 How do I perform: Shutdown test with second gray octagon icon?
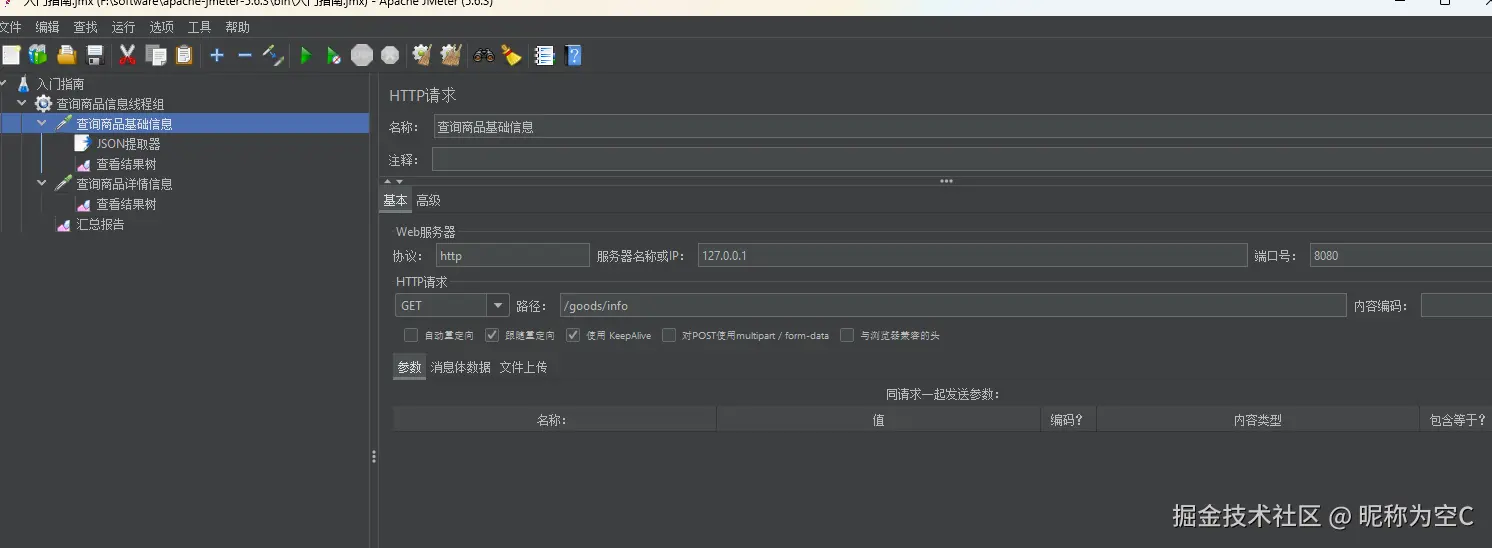390,56
